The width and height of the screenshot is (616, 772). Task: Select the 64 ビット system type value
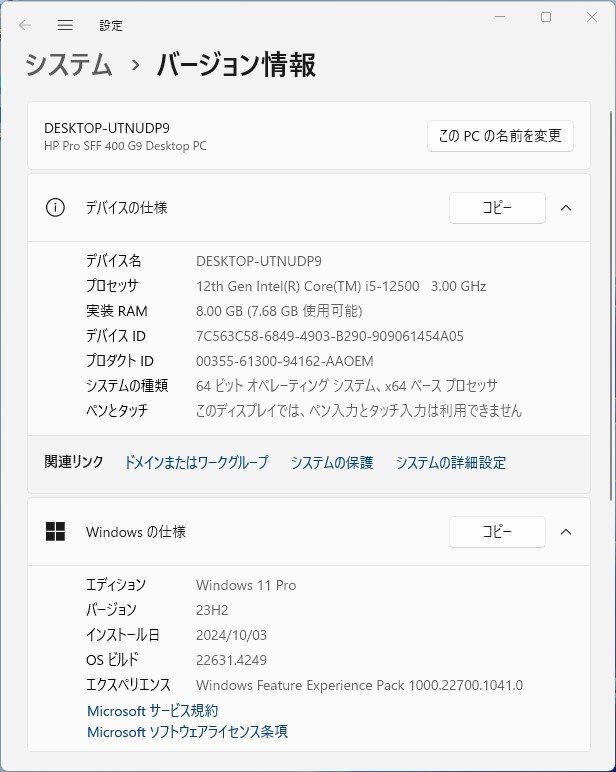point(347,386)
